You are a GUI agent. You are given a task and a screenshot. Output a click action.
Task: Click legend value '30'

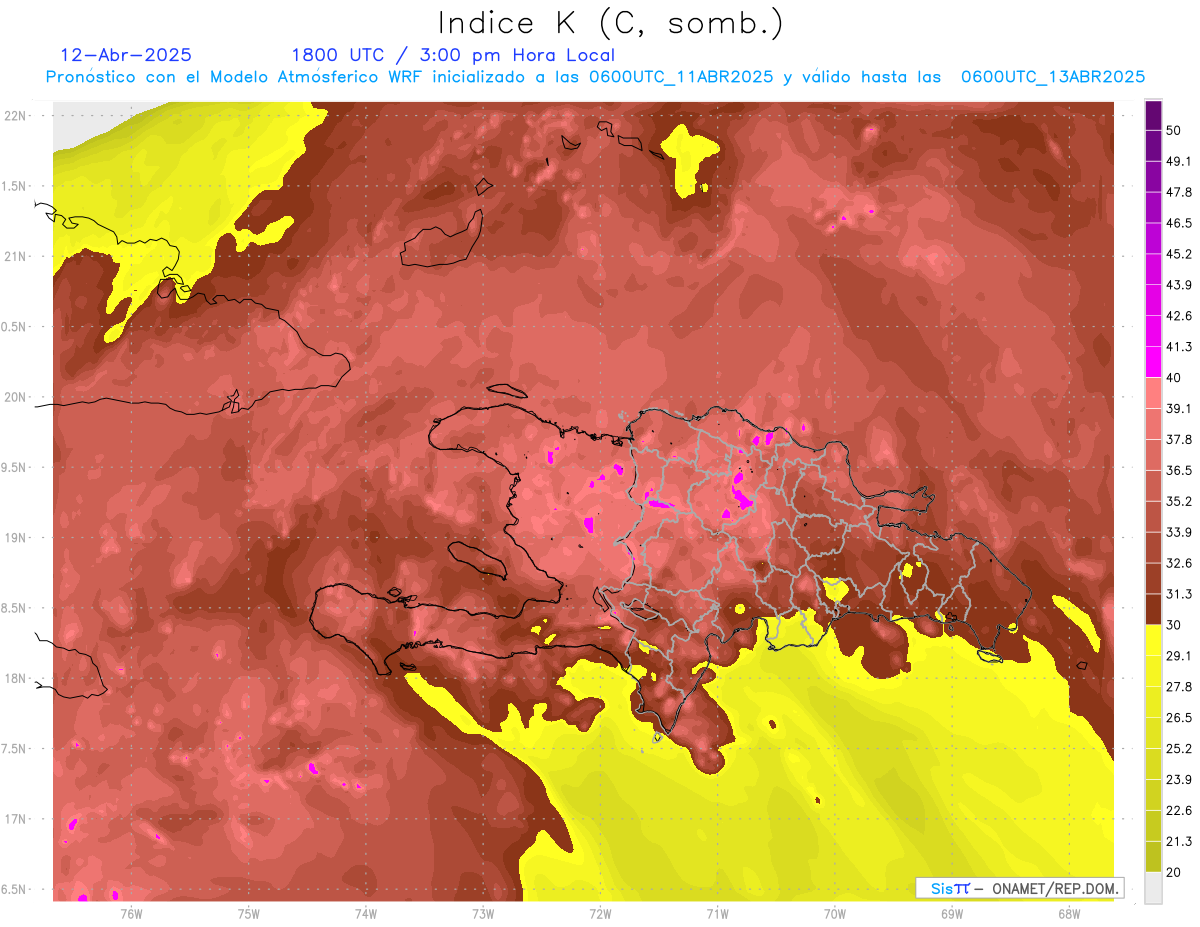click(1175, 625)
